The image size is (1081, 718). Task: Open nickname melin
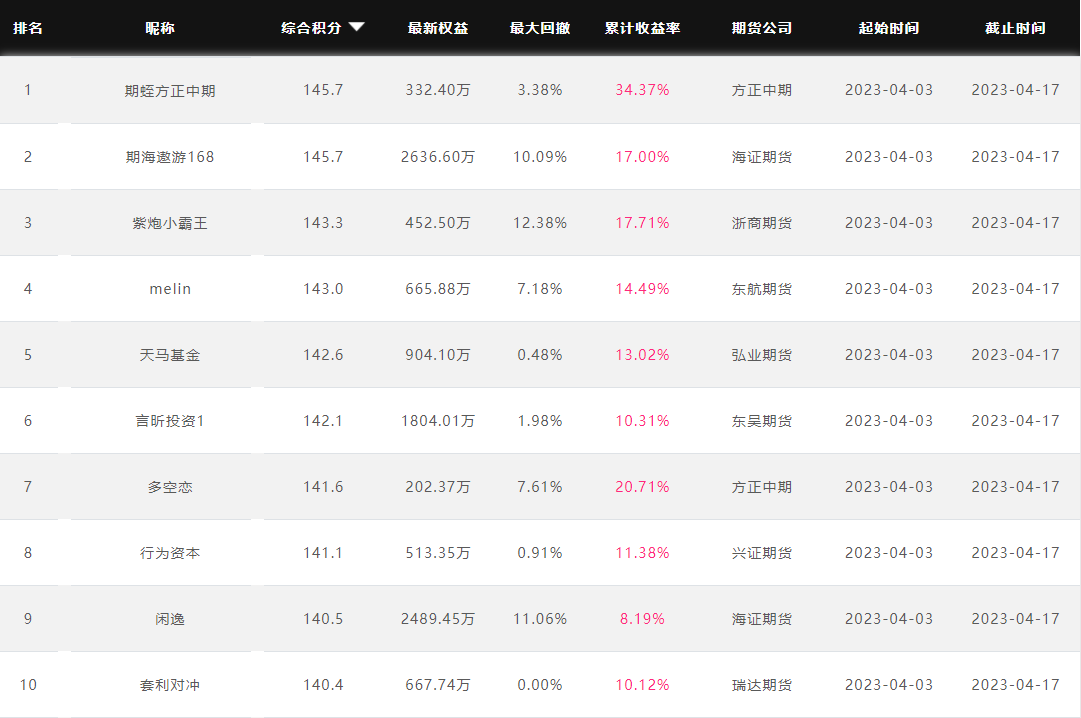click(x=170, y=289)
